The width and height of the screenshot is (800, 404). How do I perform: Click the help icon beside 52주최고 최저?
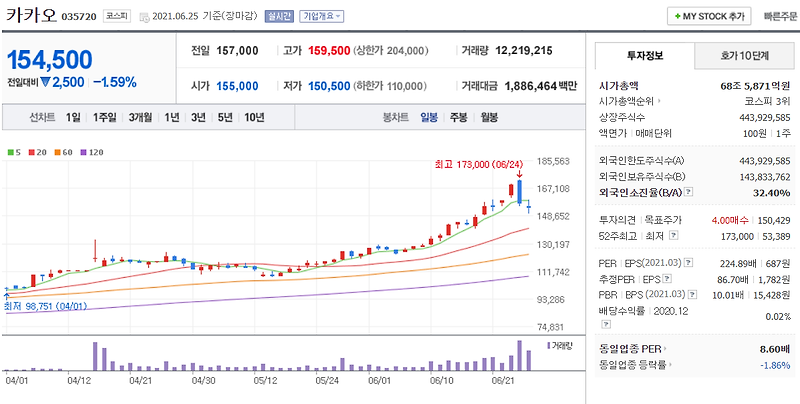tap(673, 235)
